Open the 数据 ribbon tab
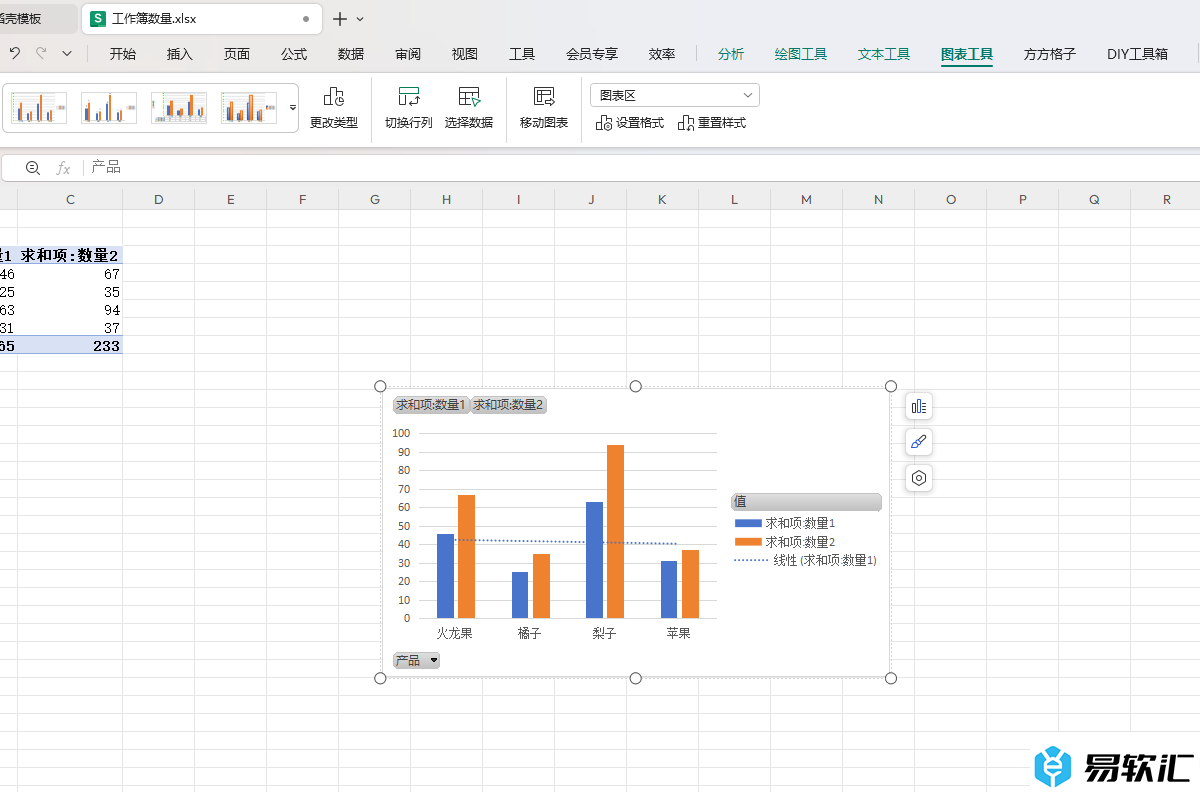The height and width of the screenshot is (792, 1200). (351, 54)
